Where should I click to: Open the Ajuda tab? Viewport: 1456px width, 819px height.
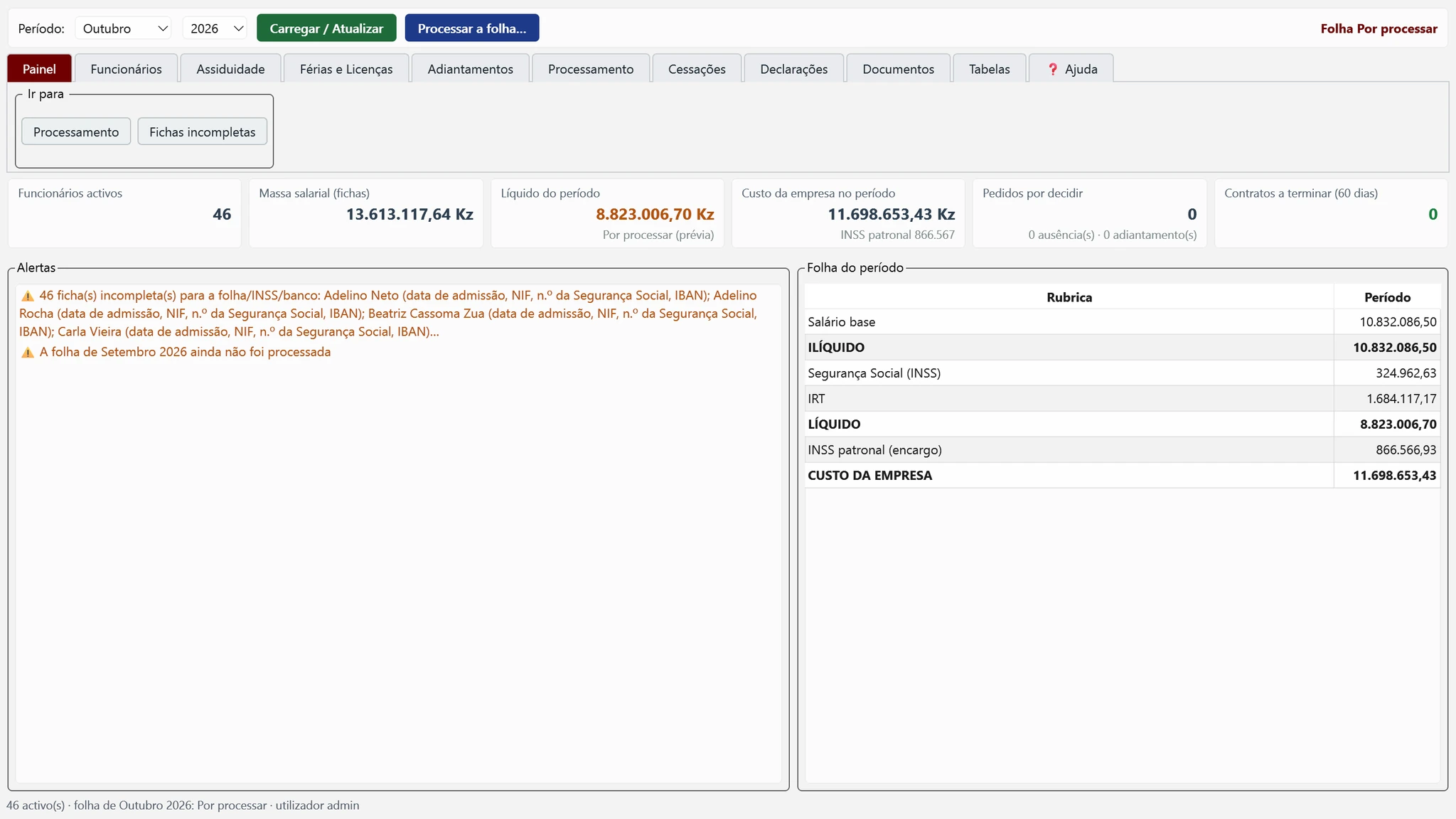1071,69
